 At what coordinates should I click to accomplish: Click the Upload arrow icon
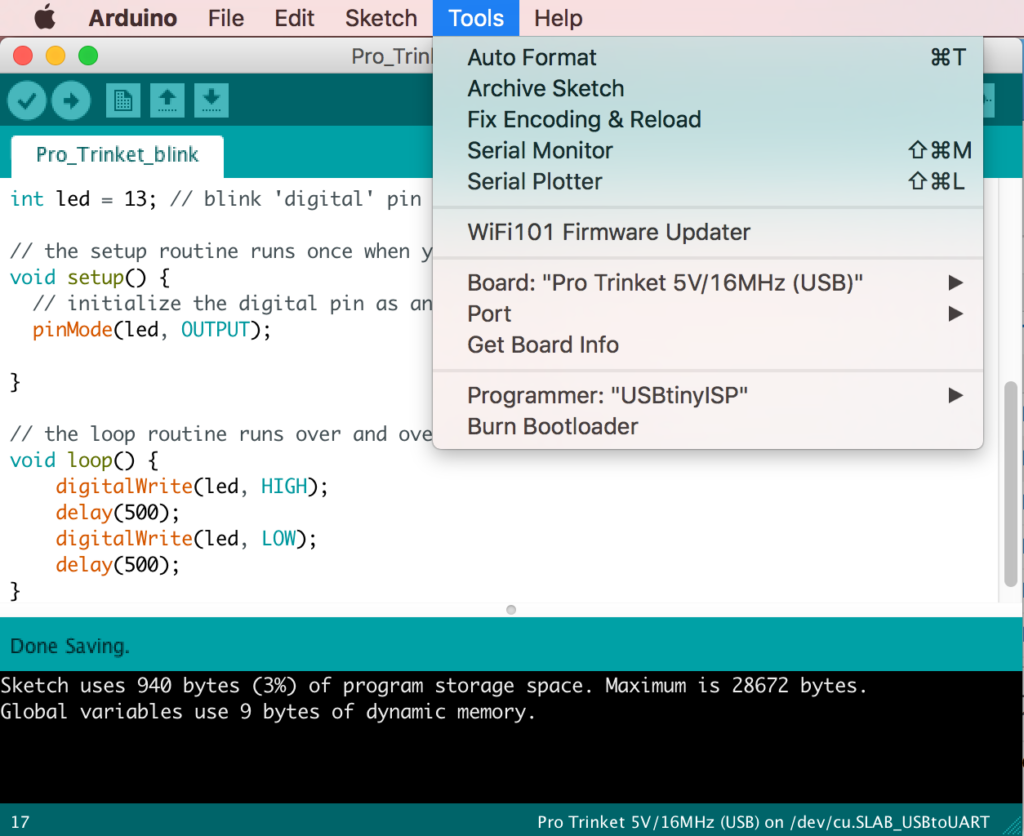(71, 100)
